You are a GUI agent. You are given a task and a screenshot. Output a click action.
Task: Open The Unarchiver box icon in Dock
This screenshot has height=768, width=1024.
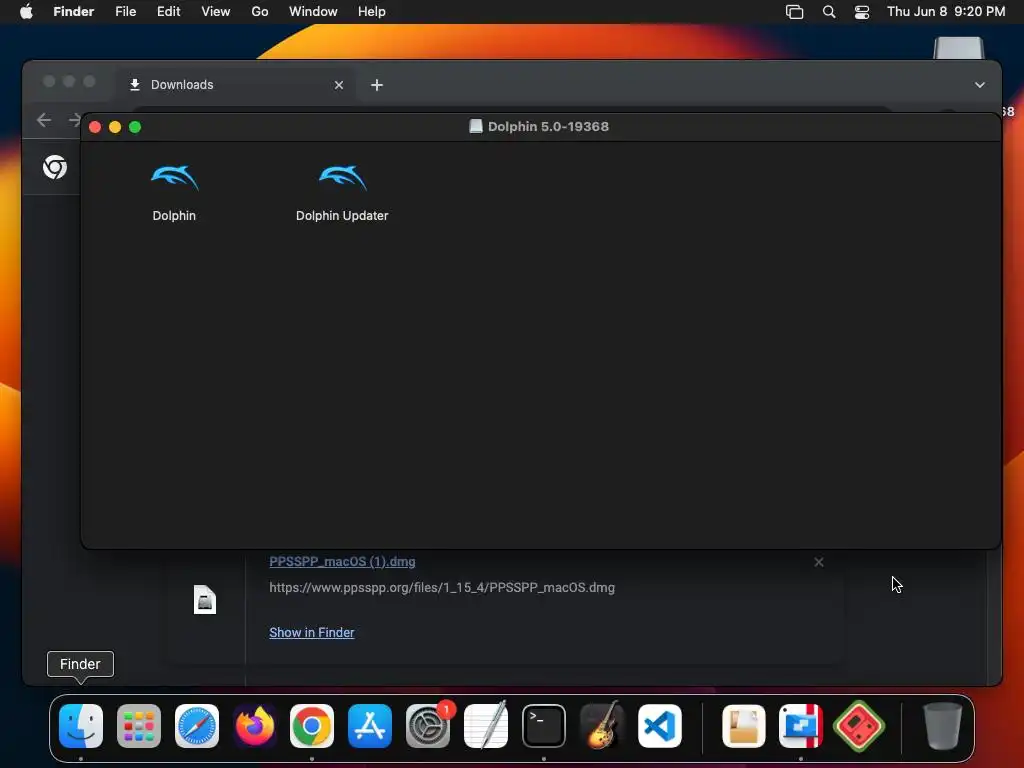coord(744,726)
